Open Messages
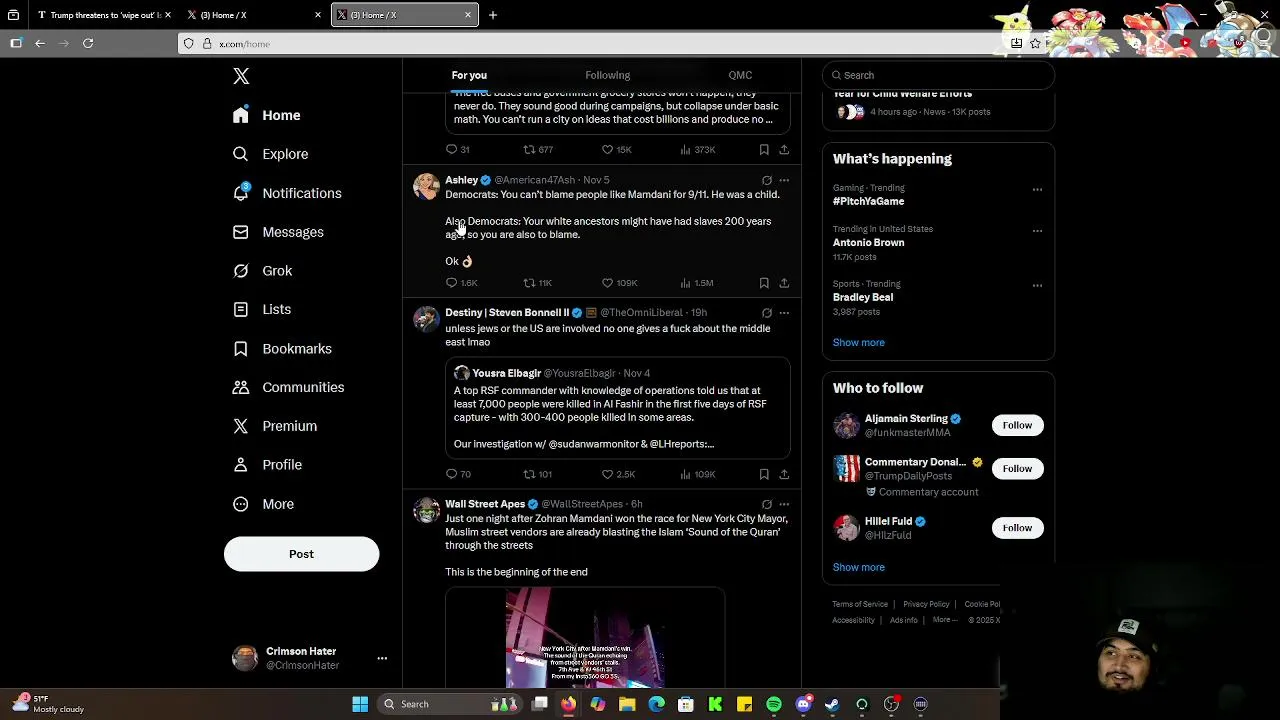The image size is (1280, 720). click(x=278, y=232)
